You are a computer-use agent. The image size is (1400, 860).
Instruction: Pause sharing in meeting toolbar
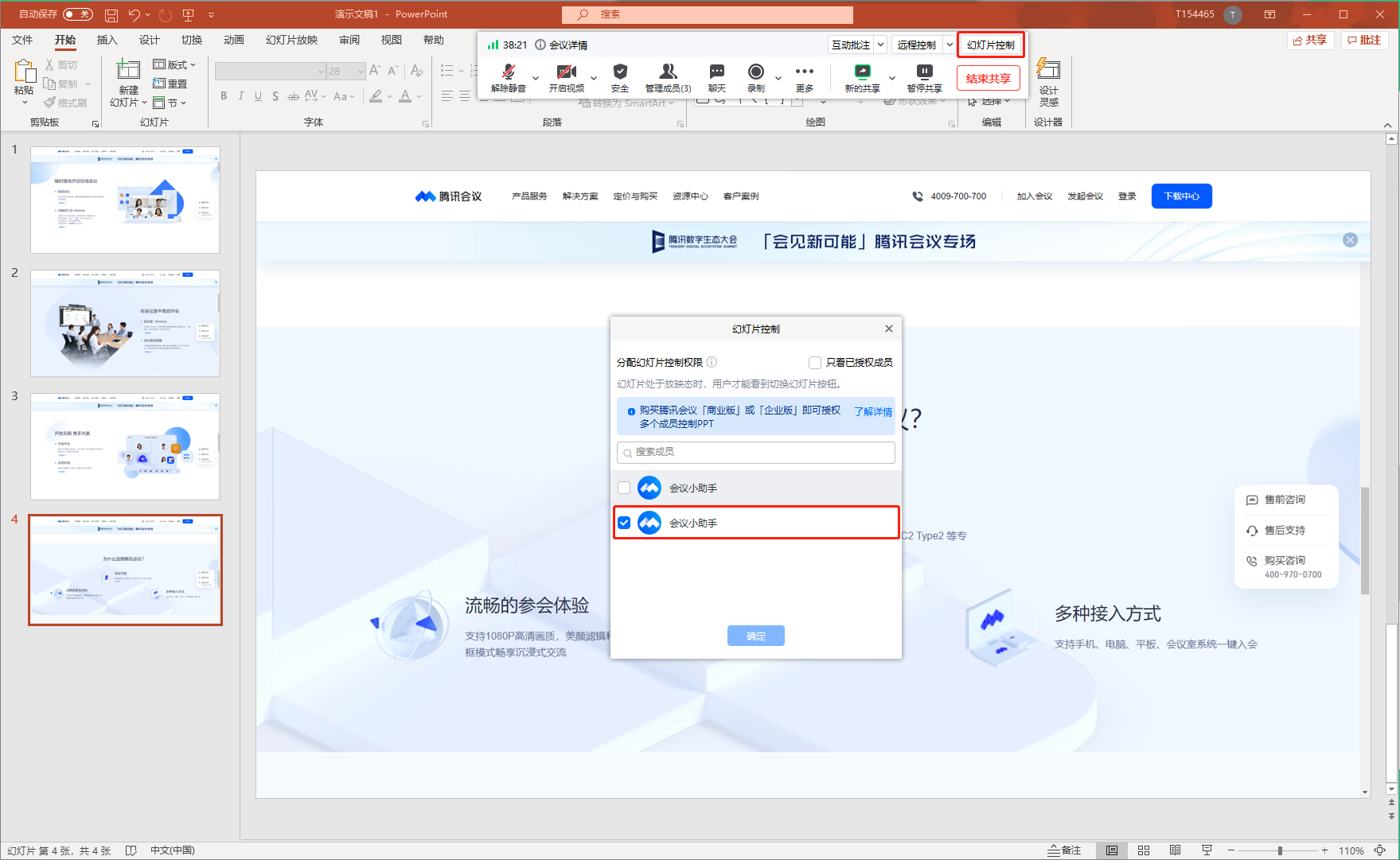(x=924, y=78)
